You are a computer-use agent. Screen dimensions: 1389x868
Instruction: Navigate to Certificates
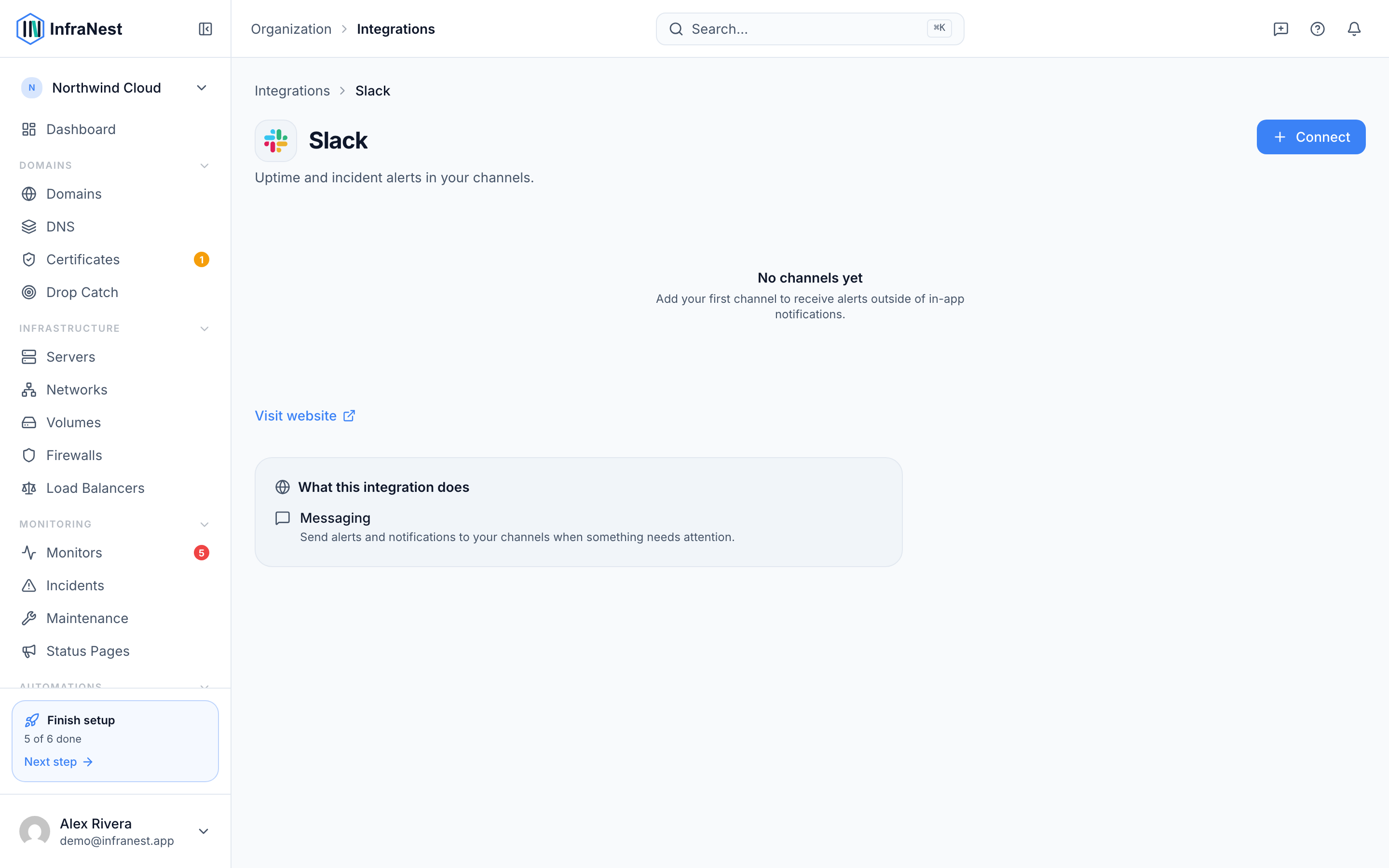click(x=115, y=259)
